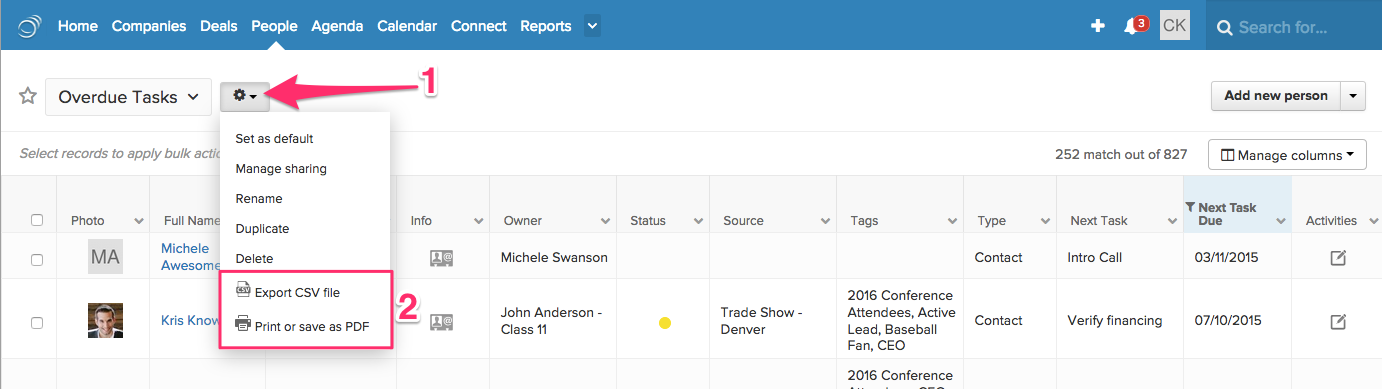Click the yellow status dot in Kris row
This screenshot has height=389, width=1382.
[665, 322]
